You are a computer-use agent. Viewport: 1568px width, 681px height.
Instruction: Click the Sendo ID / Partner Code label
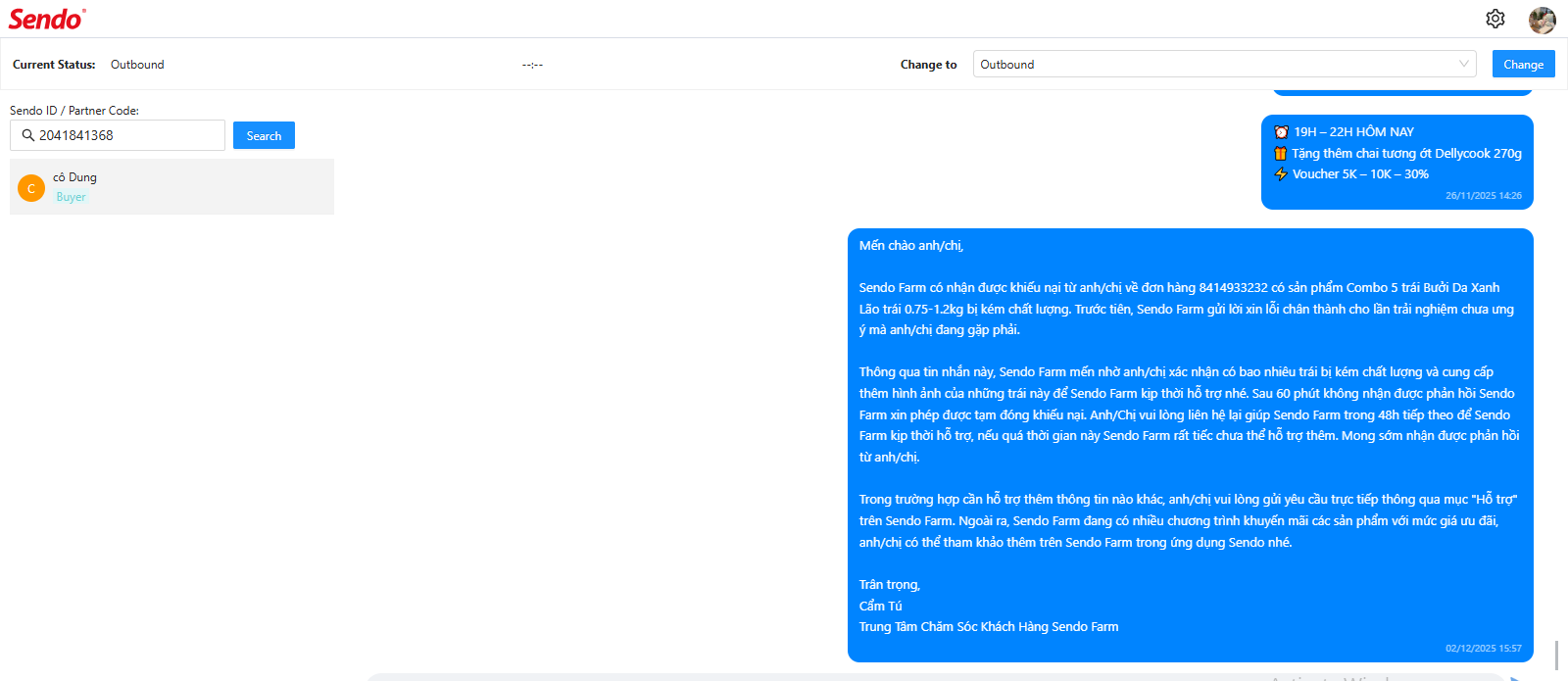point(74,111)
